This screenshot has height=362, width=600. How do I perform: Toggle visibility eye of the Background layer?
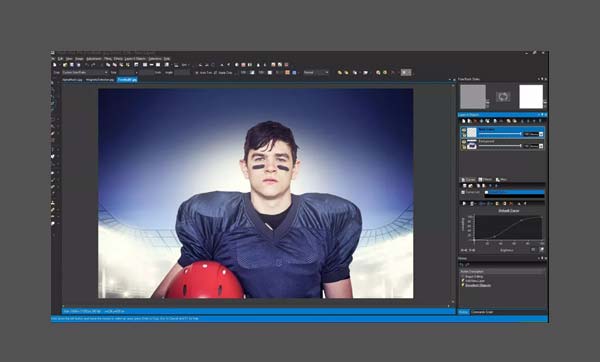(x=464, y=142)
